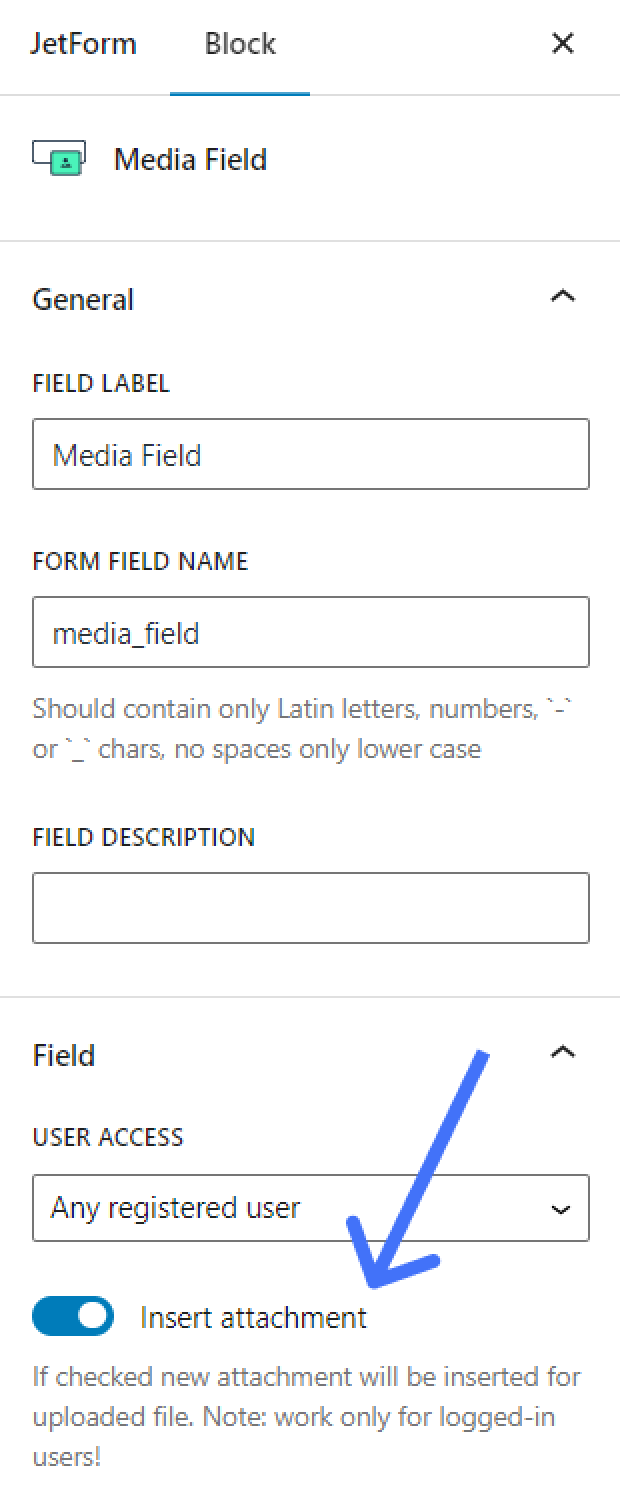Click the empty Field Description box

[311, 908]
